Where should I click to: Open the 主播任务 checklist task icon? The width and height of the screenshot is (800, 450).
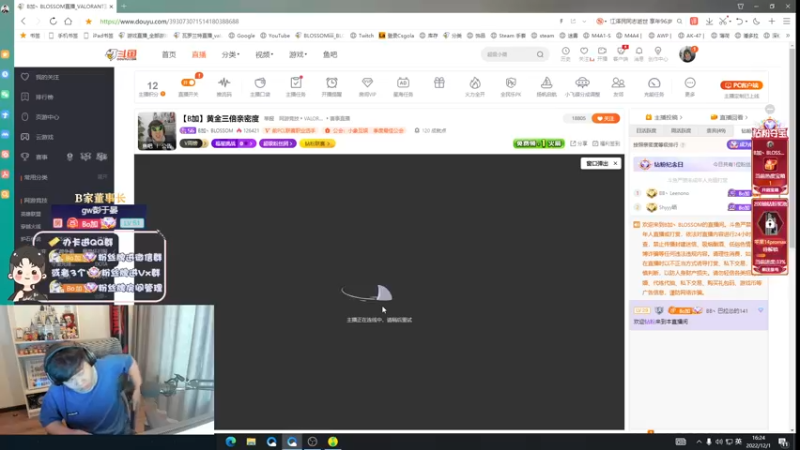point(295,86)
